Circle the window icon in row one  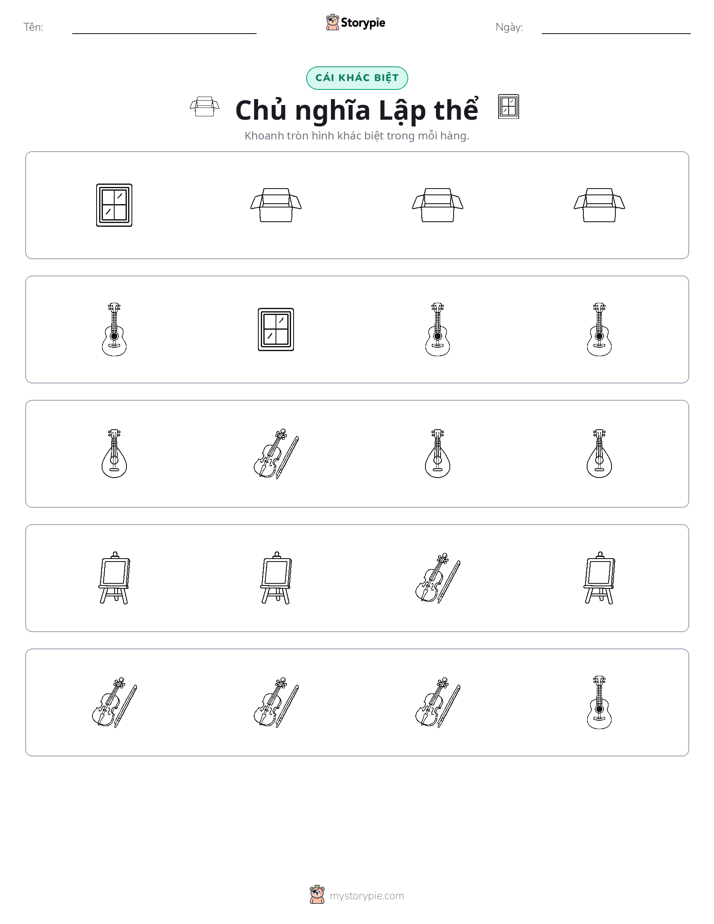click(114, 205)
